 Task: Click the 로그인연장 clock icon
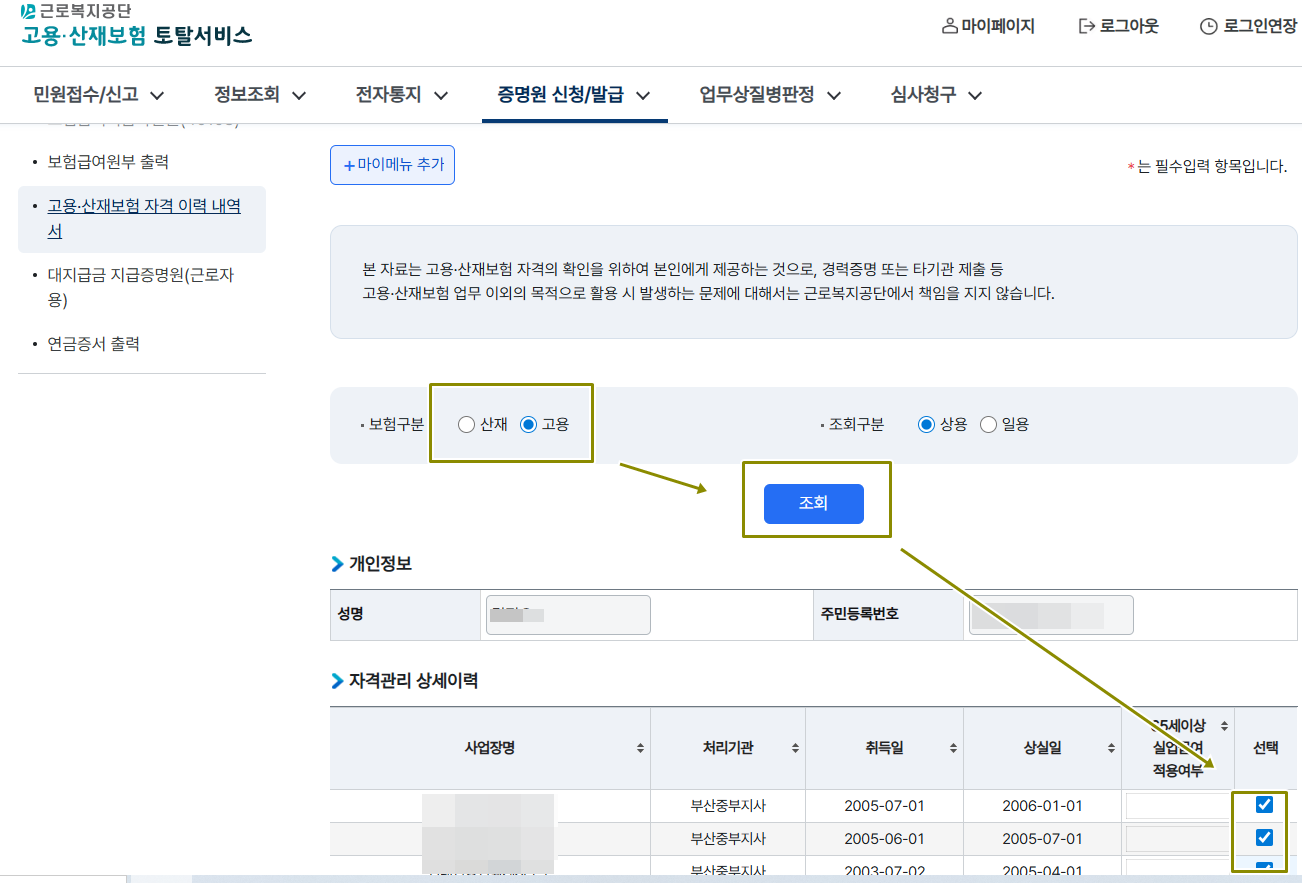coord(1209,25)
